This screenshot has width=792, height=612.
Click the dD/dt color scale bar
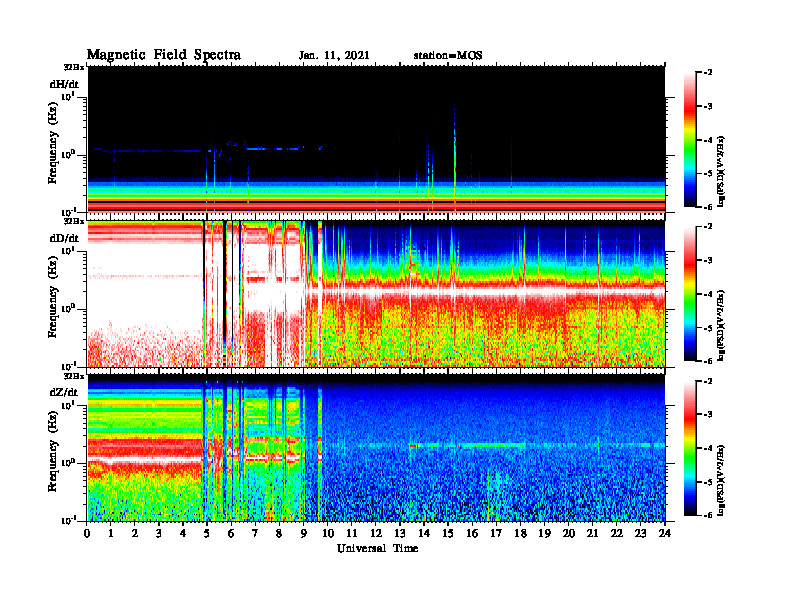689,293
